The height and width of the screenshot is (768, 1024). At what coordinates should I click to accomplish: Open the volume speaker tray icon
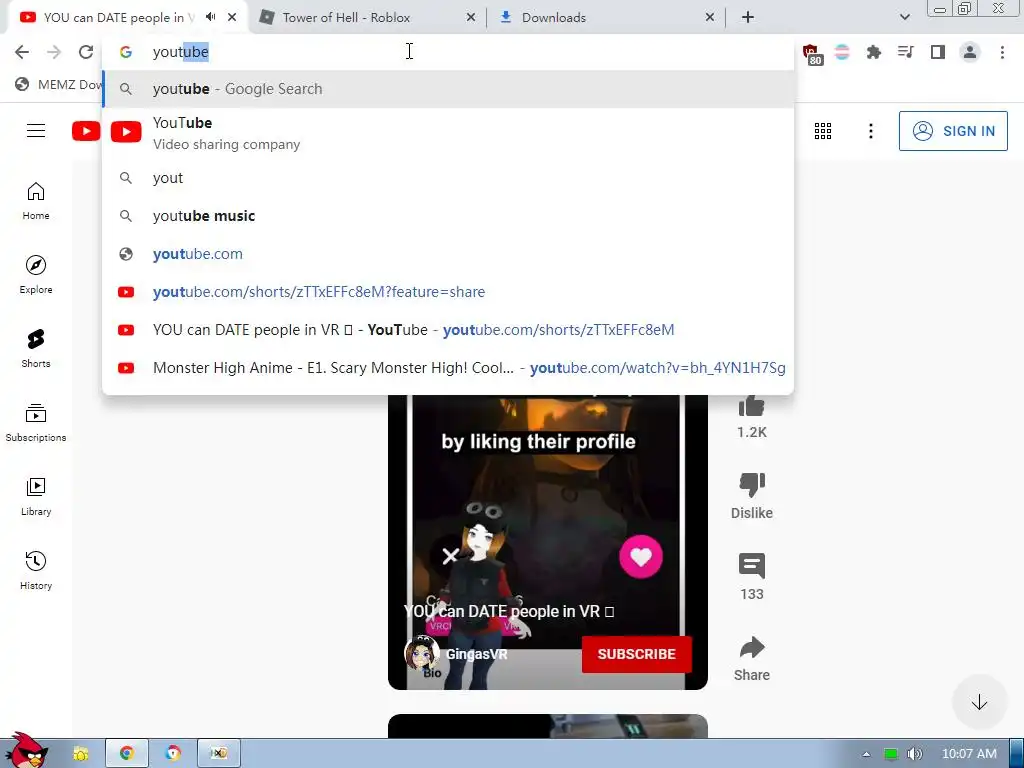(914, 754)
